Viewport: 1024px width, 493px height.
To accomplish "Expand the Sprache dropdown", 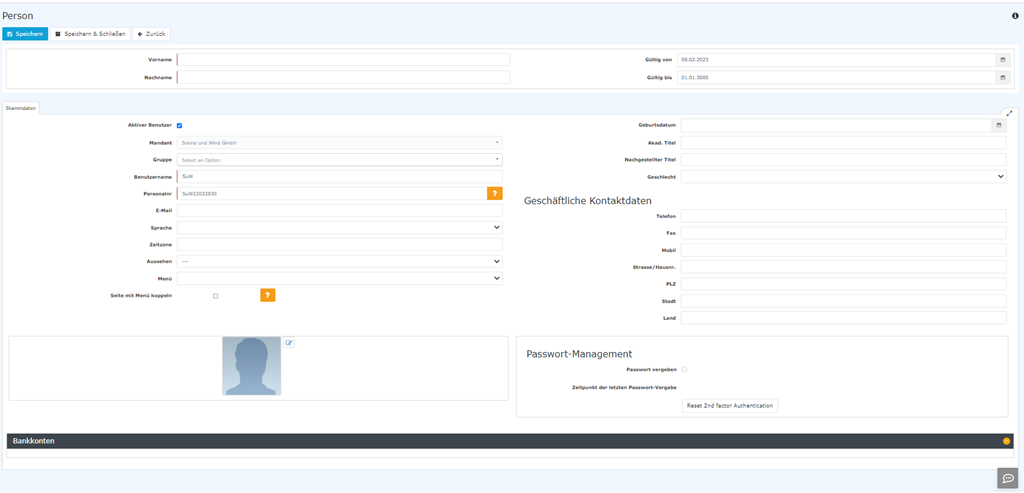I will (340, 228).
